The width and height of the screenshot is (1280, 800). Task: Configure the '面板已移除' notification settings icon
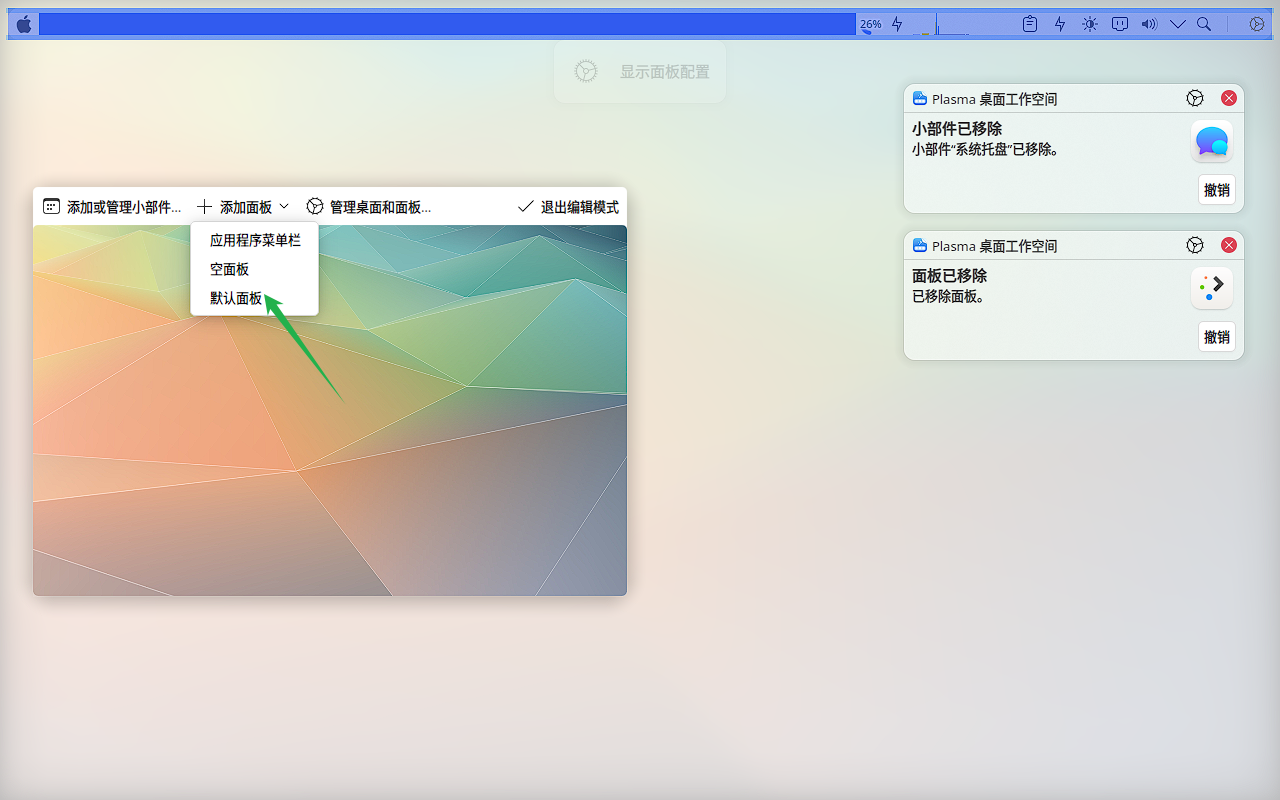pos(1194,245)
